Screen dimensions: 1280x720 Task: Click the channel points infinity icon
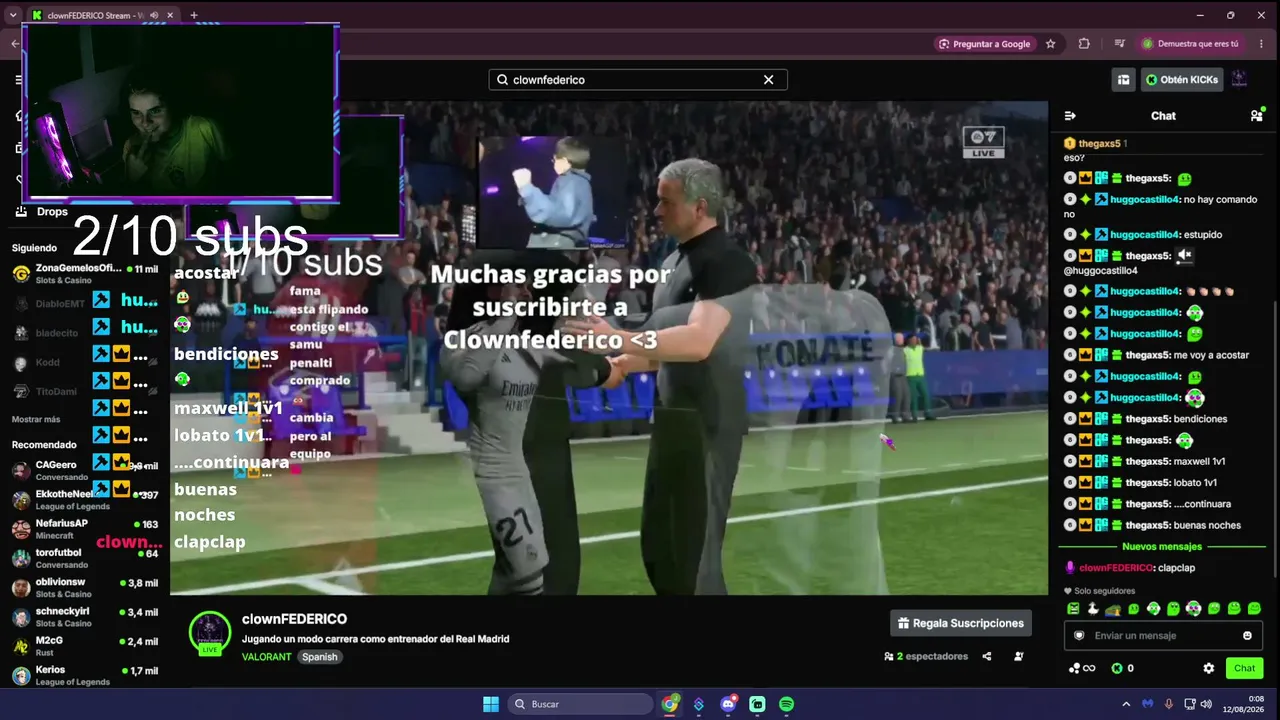pyautogui.click(x=1082, y=668)
